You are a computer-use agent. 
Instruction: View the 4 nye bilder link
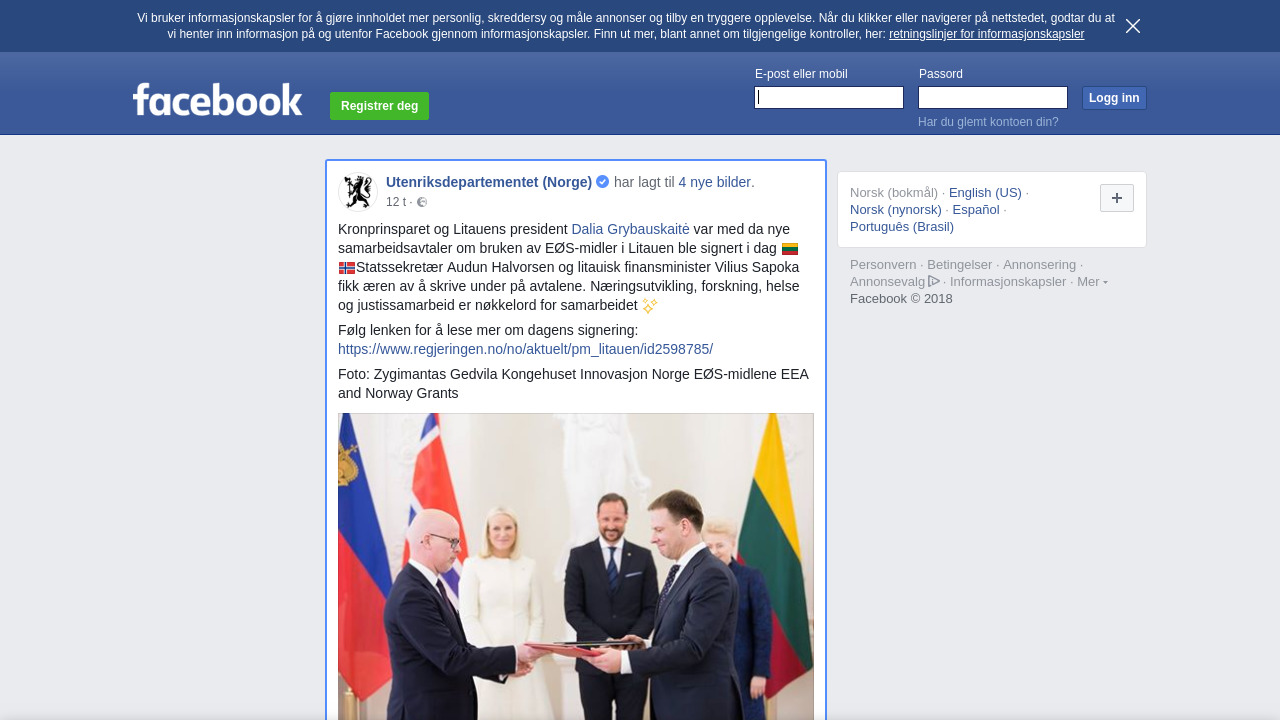(x=714, y=182)
